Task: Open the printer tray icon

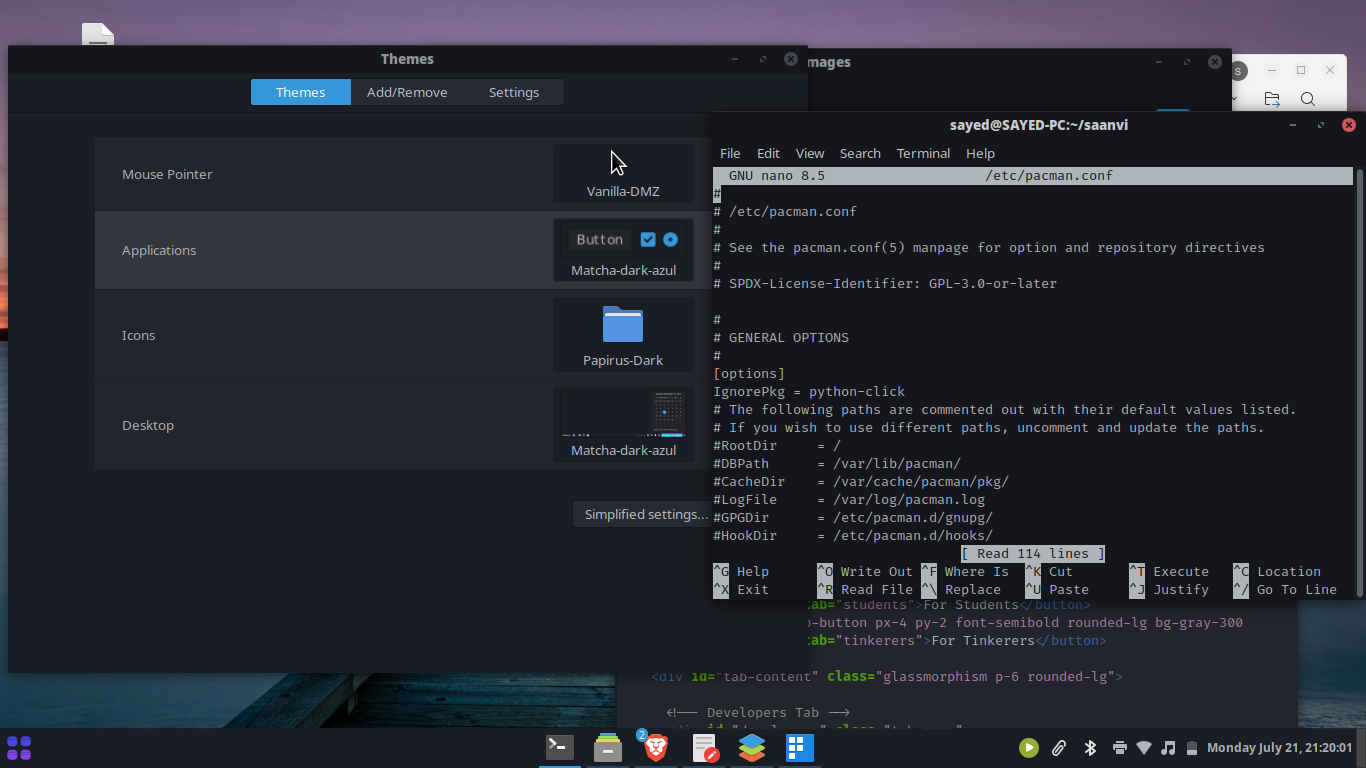Action: click(1119, 747)
